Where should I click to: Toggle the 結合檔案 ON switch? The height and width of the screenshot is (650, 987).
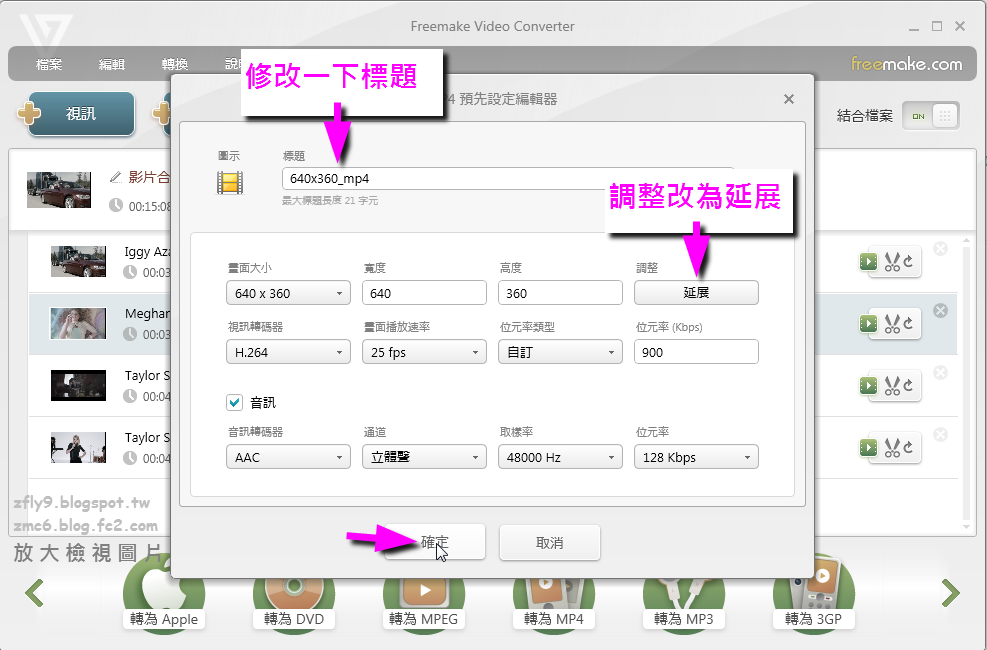coord(930,116)
